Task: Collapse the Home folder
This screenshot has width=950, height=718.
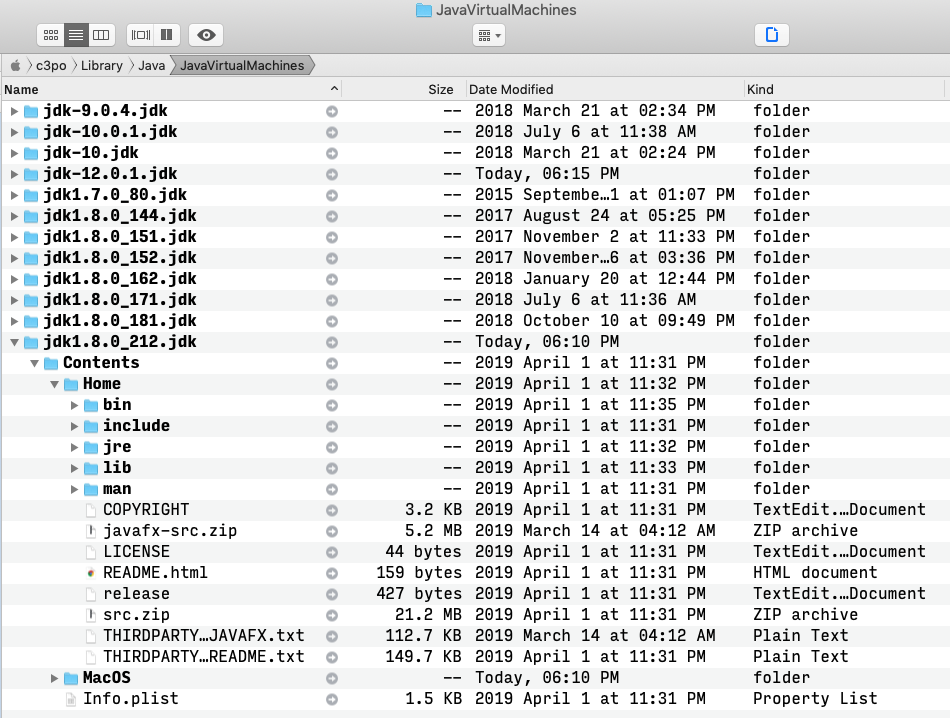Action: pyautogui.click(x=55, y=384)
